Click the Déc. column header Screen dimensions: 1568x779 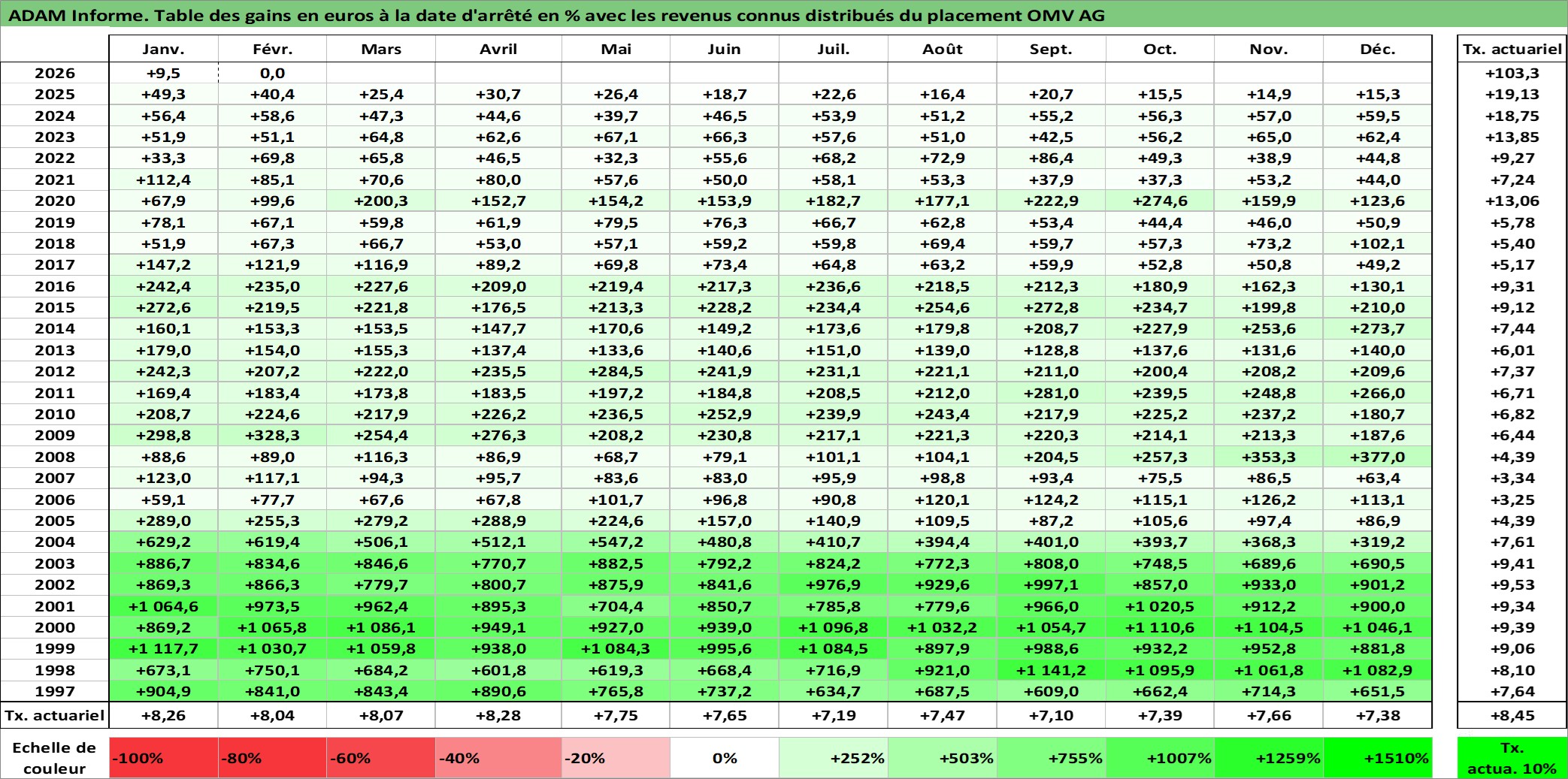pyautogui.click(x=1378, y=49)
